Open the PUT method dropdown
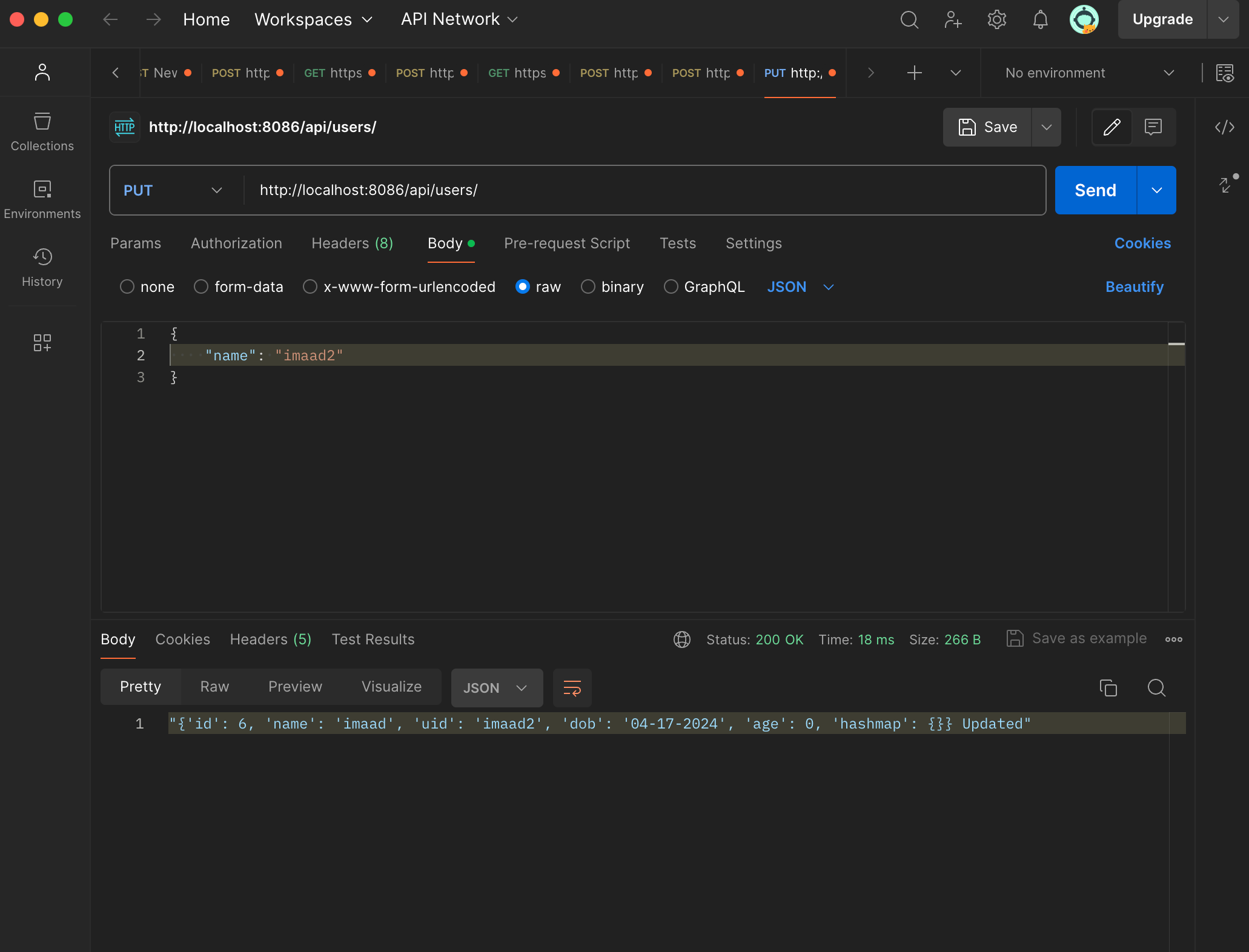The height and width of the screenshot is (952, 1249). [x=173, y=190]
